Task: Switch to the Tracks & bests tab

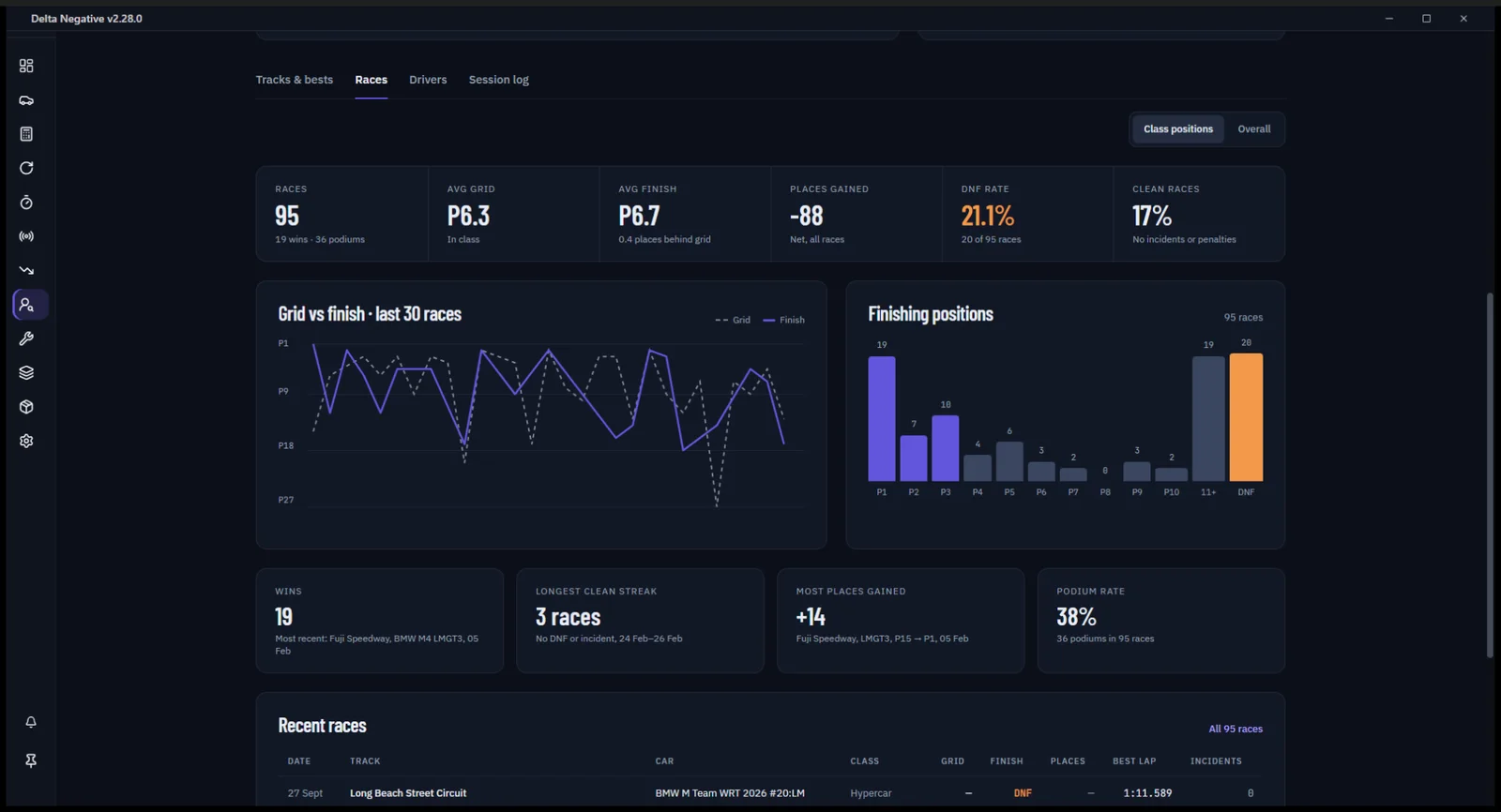Action: coord(295,80)
